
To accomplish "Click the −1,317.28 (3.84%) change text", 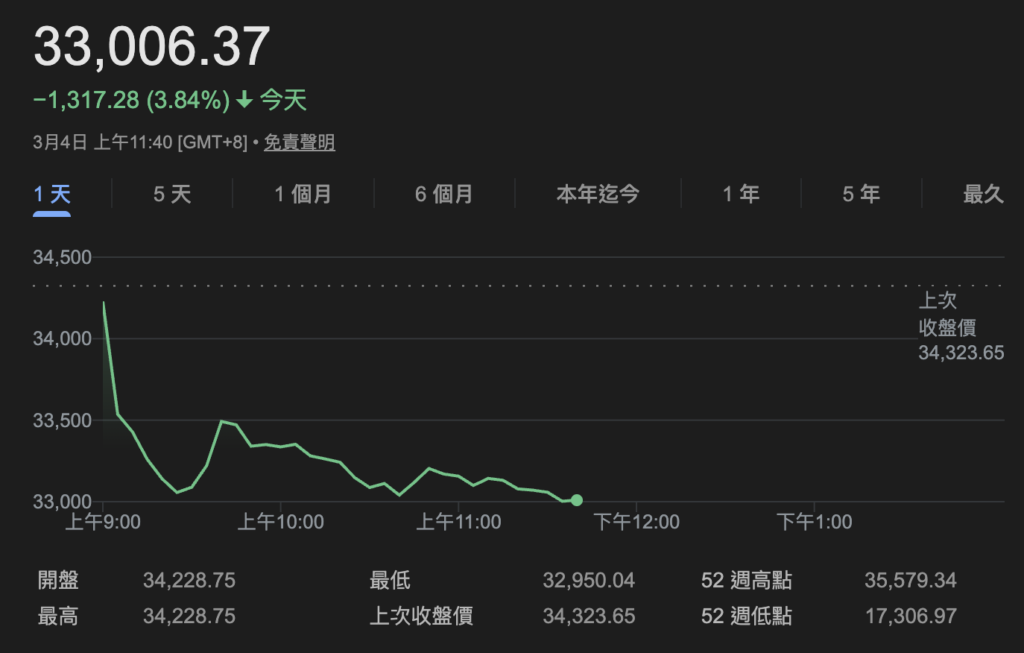I will pyautogui.click(x=131, y=101).
